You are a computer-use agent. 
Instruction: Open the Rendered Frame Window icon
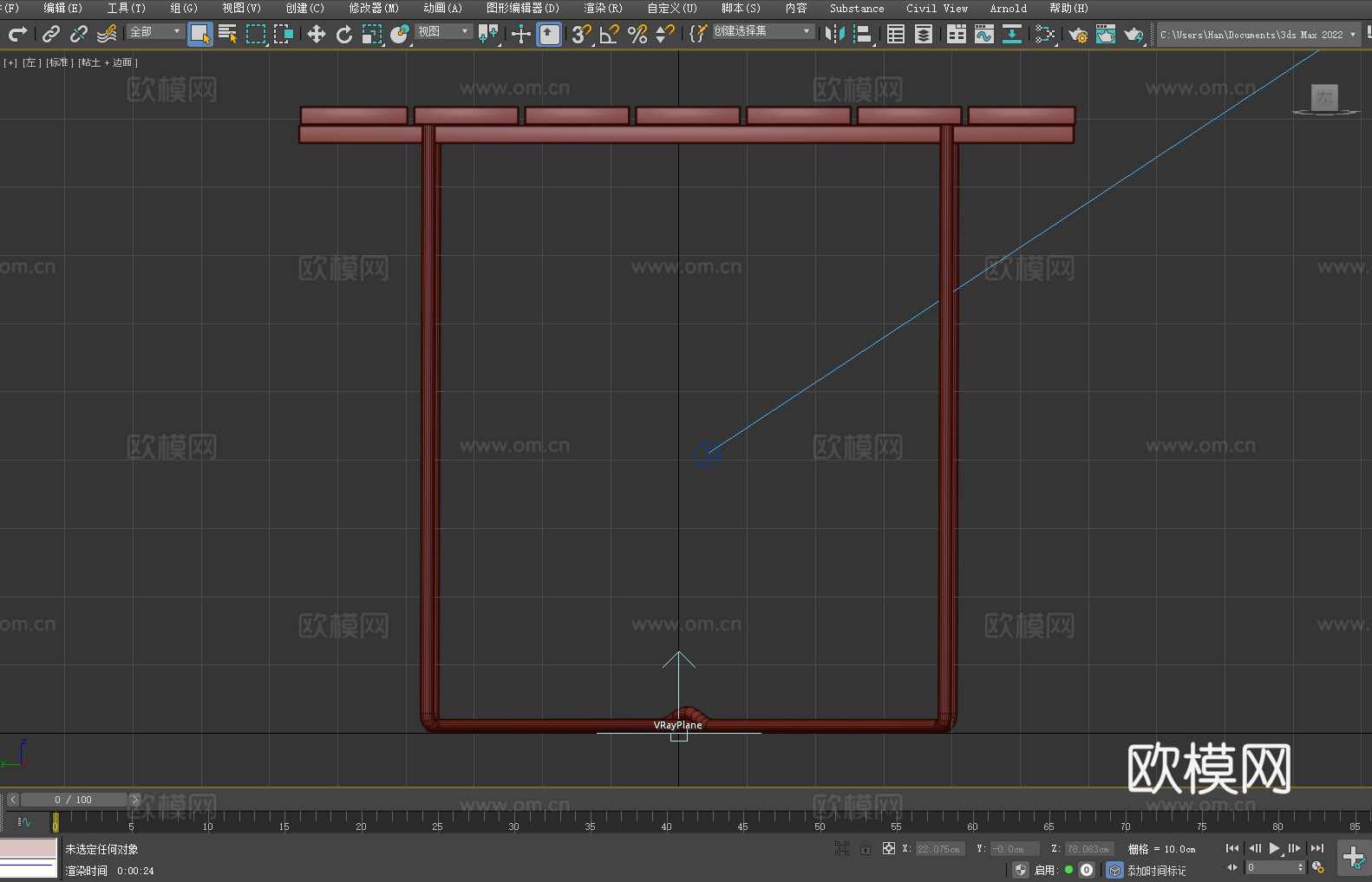tap(1106, 34)
